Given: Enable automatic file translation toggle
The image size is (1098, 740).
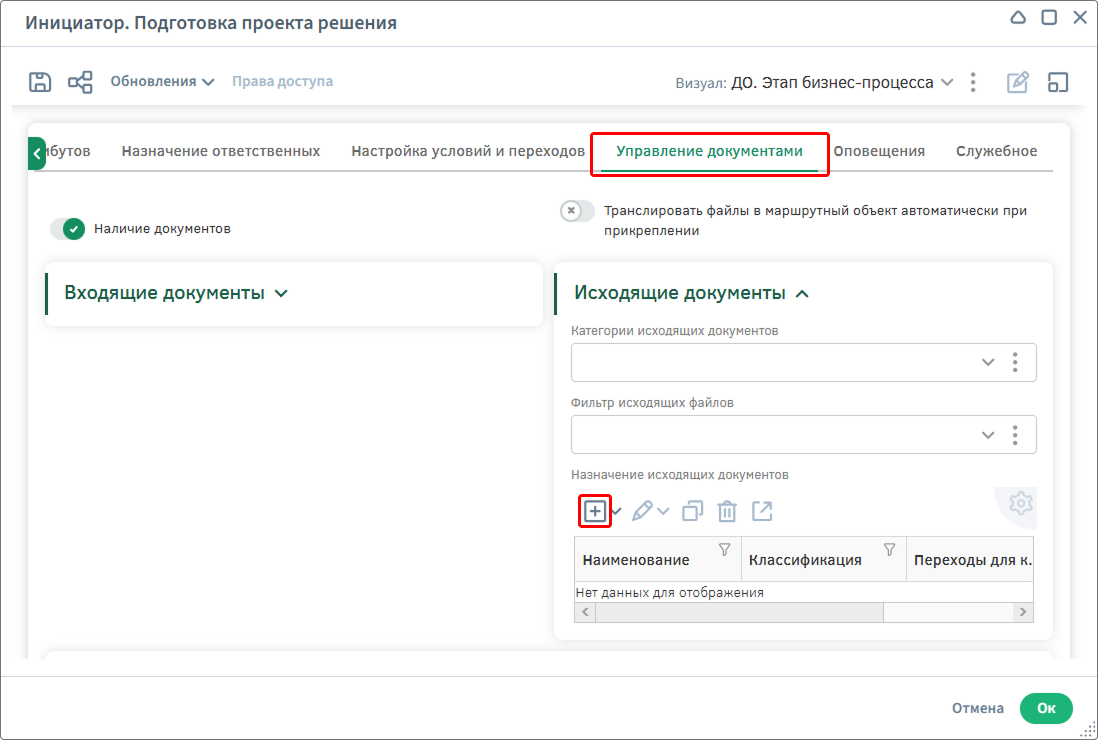Looking at the screenshot, I should pos(577,211).
